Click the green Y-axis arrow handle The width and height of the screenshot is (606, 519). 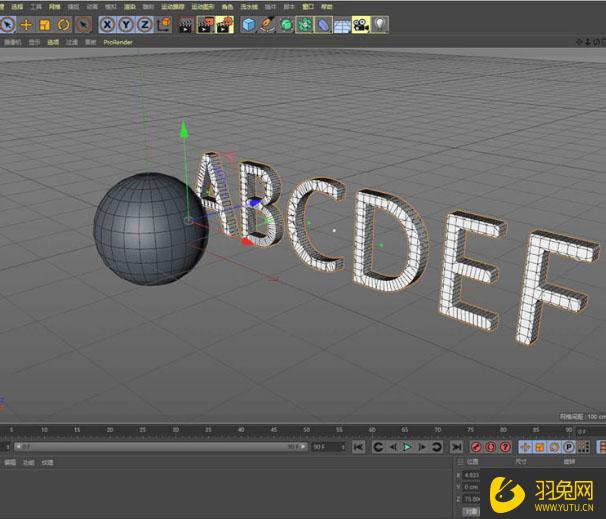[x=184, y=129]
